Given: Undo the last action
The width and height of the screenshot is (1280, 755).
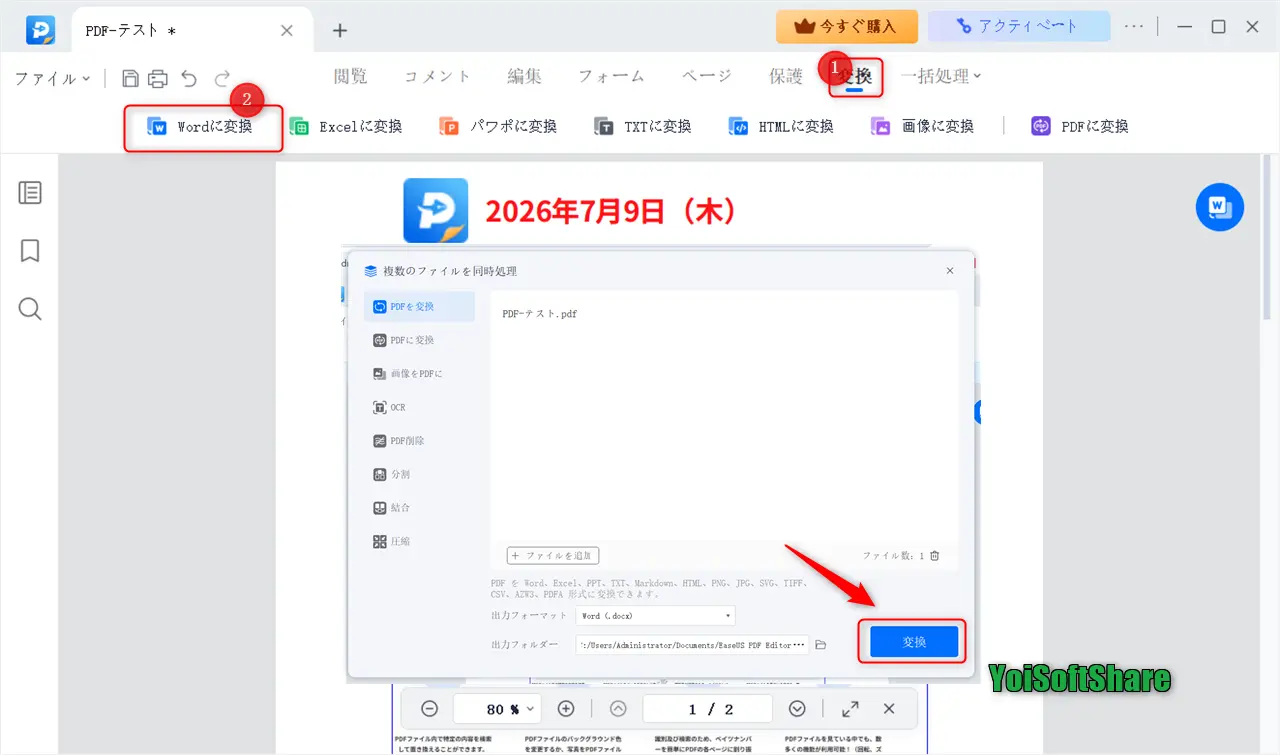Looking at the screenshot, I should [x=190, y=78].
